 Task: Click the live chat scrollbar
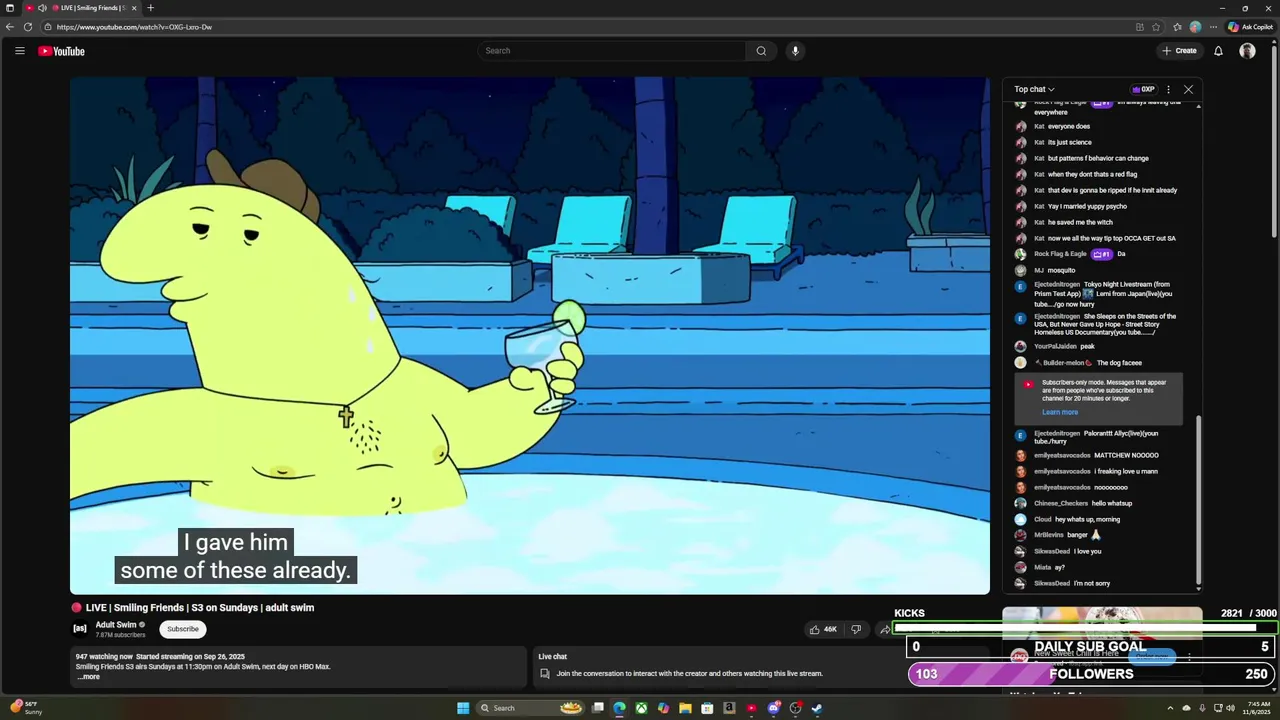coord(1198,500)
